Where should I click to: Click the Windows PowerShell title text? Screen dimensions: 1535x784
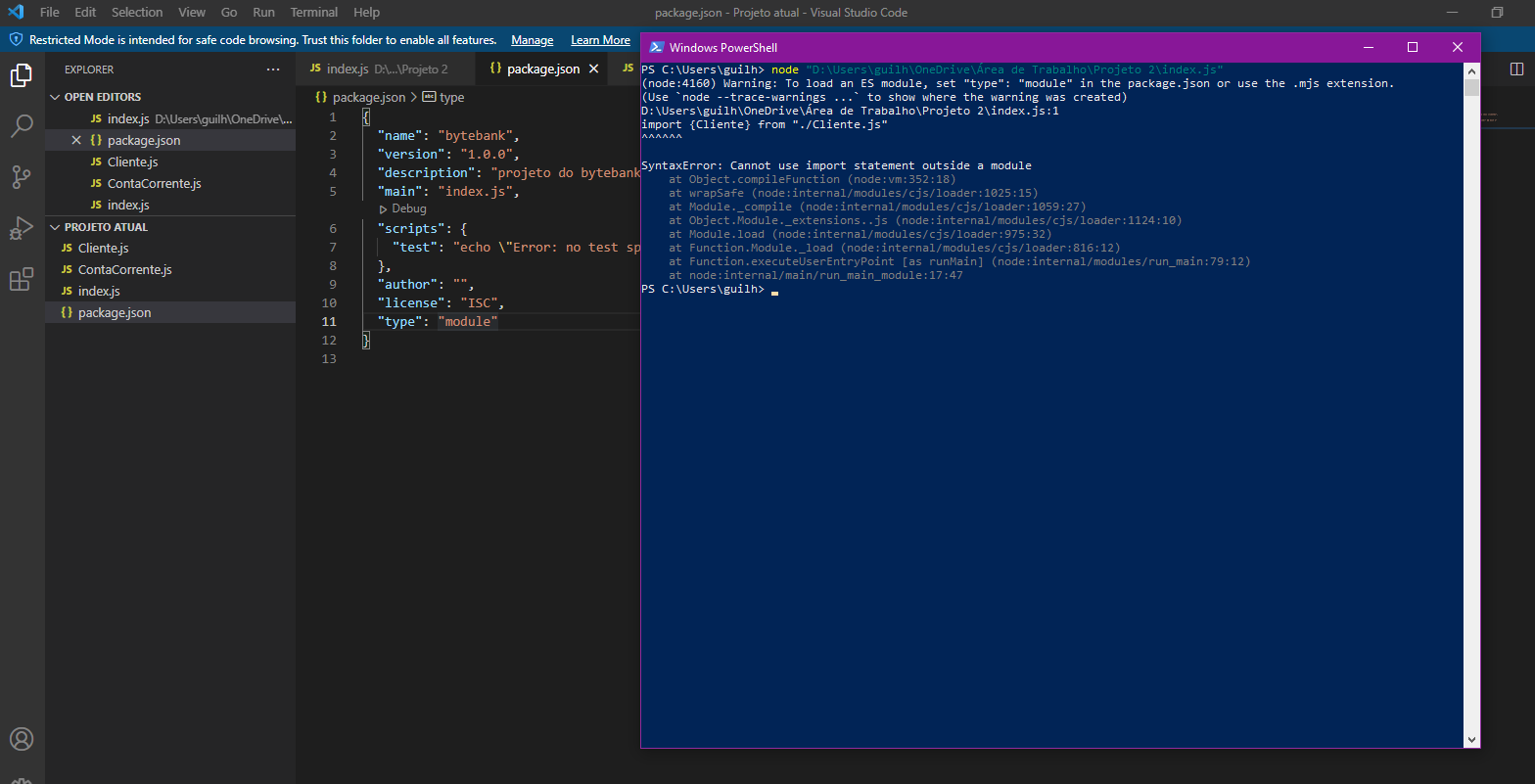723,47
